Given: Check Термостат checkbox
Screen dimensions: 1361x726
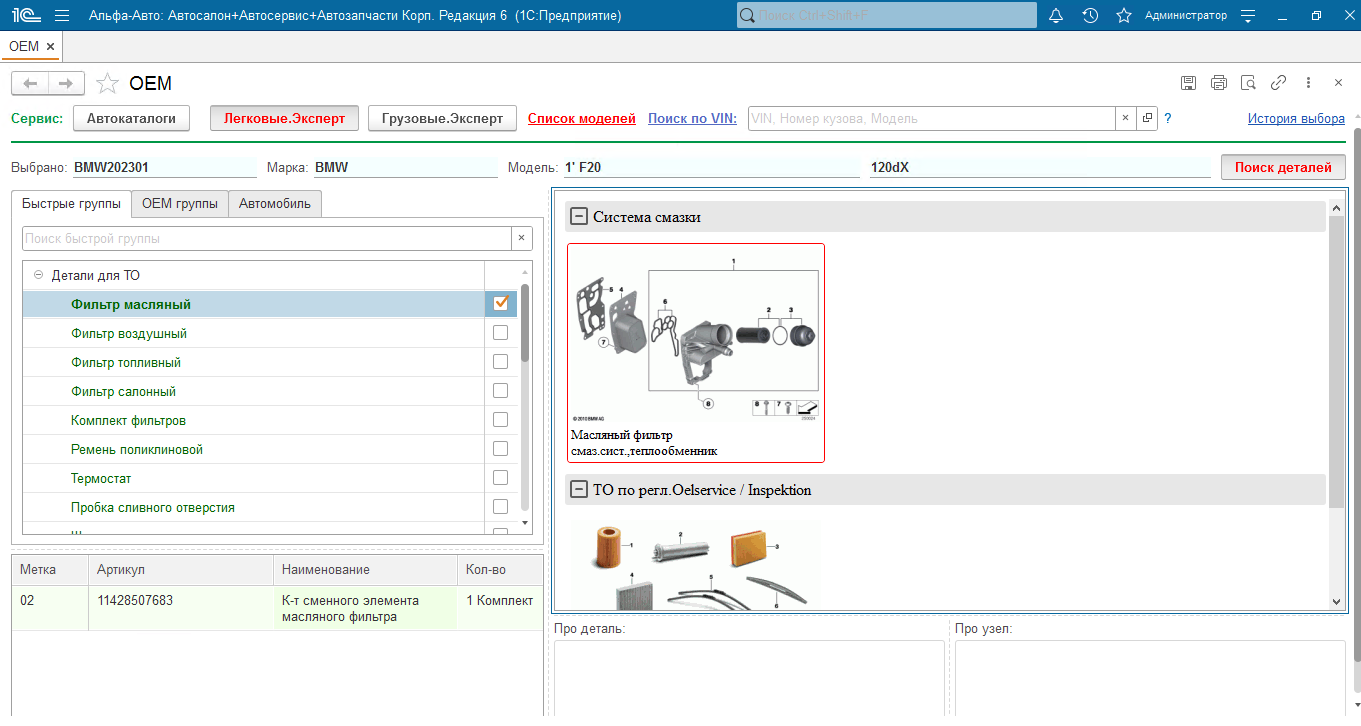Looking at the screenshot, I should pos(501,478).
